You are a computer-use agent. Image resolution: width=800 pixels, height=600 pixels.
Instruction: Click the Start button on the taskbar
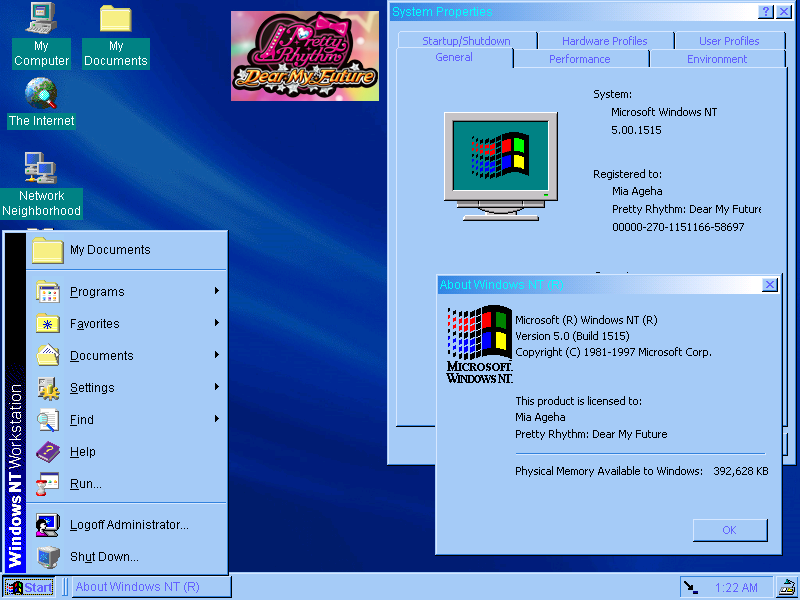click(x=29, y=588)
